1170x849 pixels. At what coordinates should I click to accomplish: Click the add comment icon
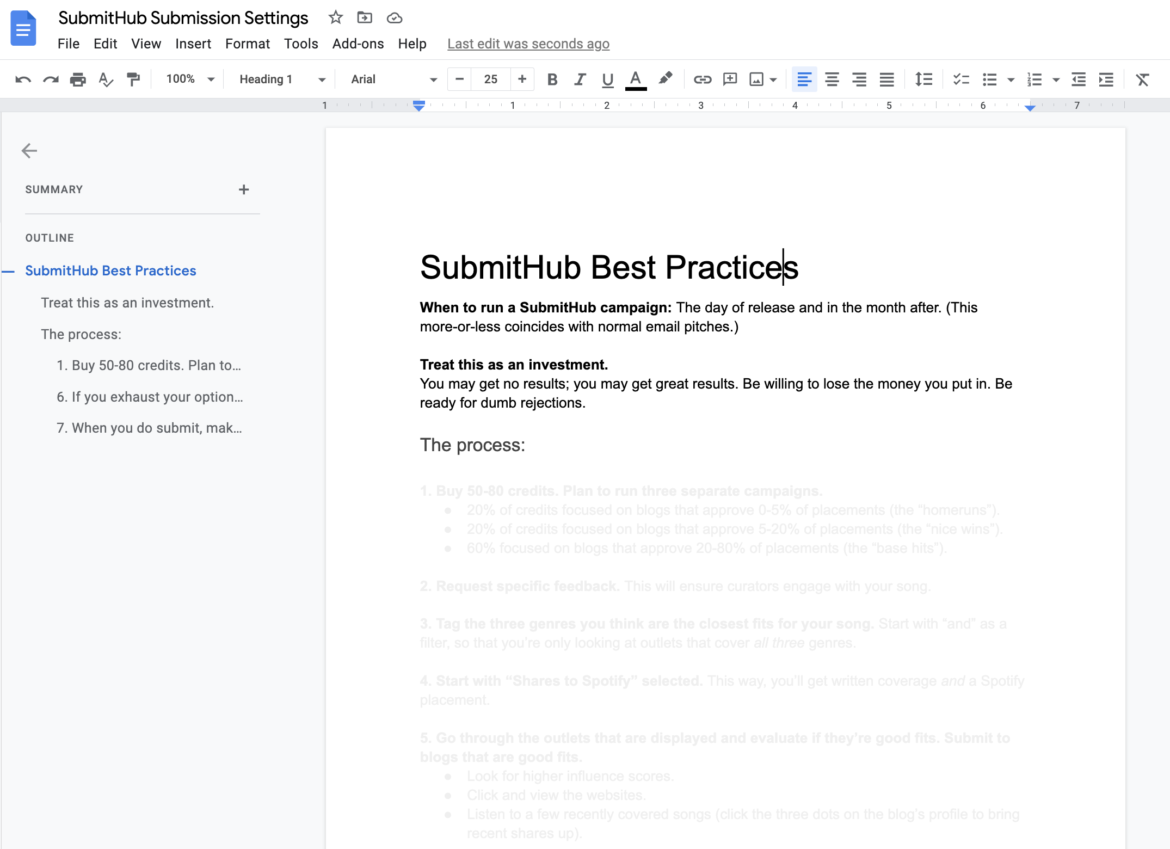coord(730,80)
